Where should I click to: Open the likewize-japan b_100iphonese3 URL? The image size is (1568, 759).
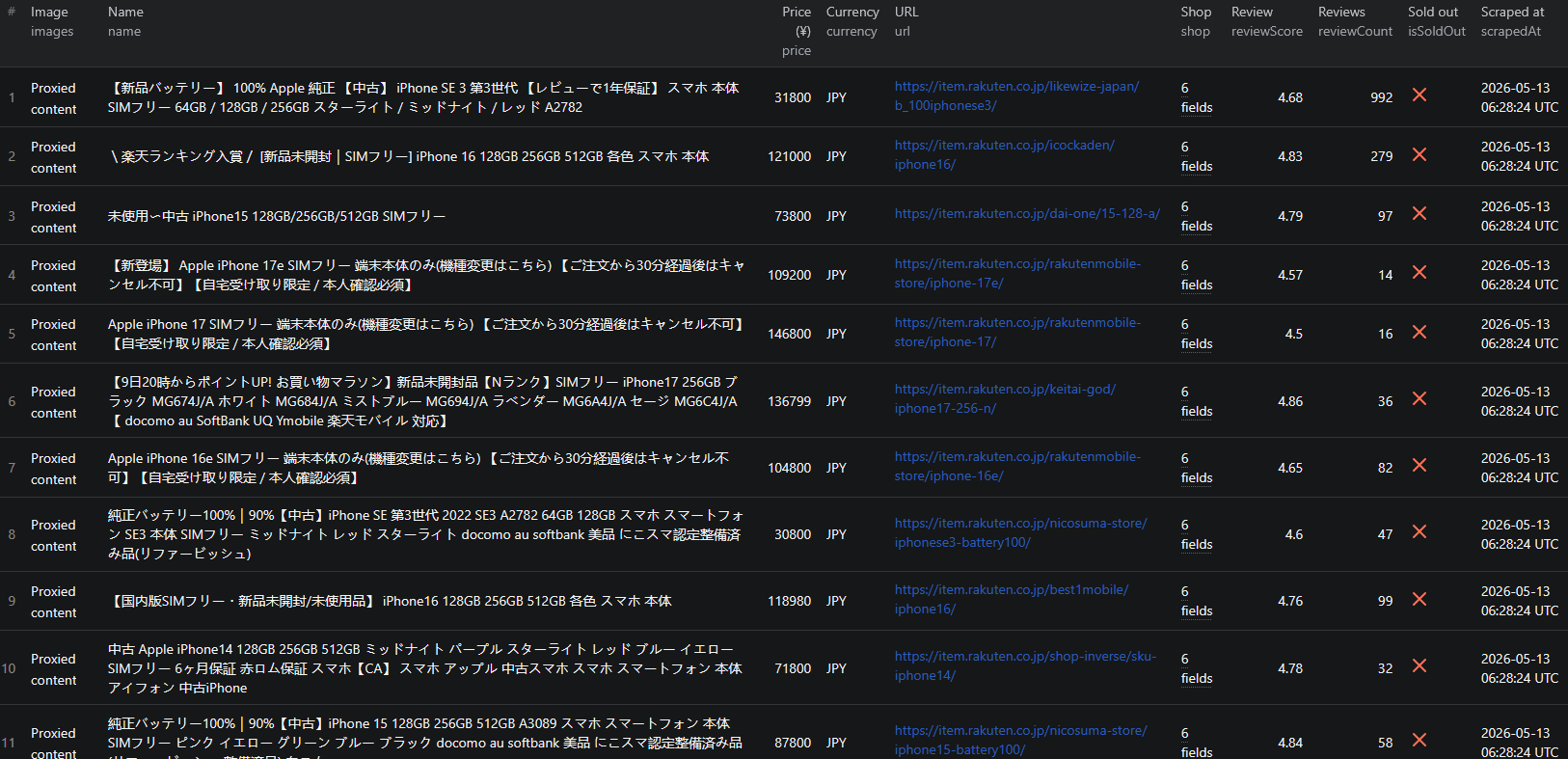click(1016, 95)
